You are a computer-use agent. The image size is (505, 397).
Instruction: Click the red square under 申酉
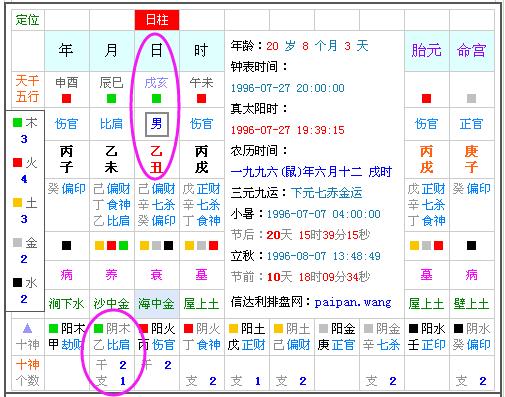(66, 98)
